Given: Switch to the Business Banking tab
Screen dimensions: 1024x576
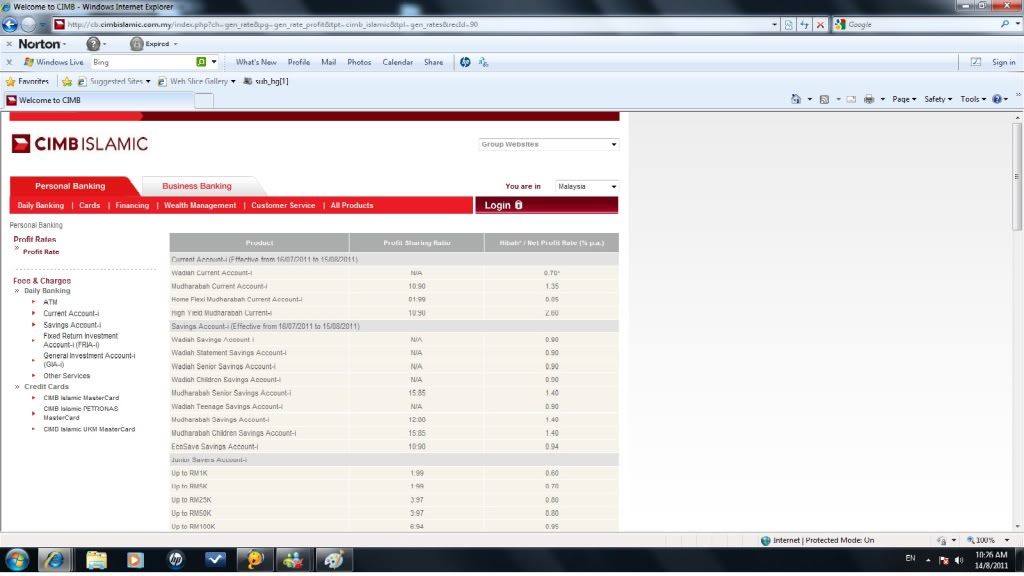Looking at the screenshot, I should [197, 186].
